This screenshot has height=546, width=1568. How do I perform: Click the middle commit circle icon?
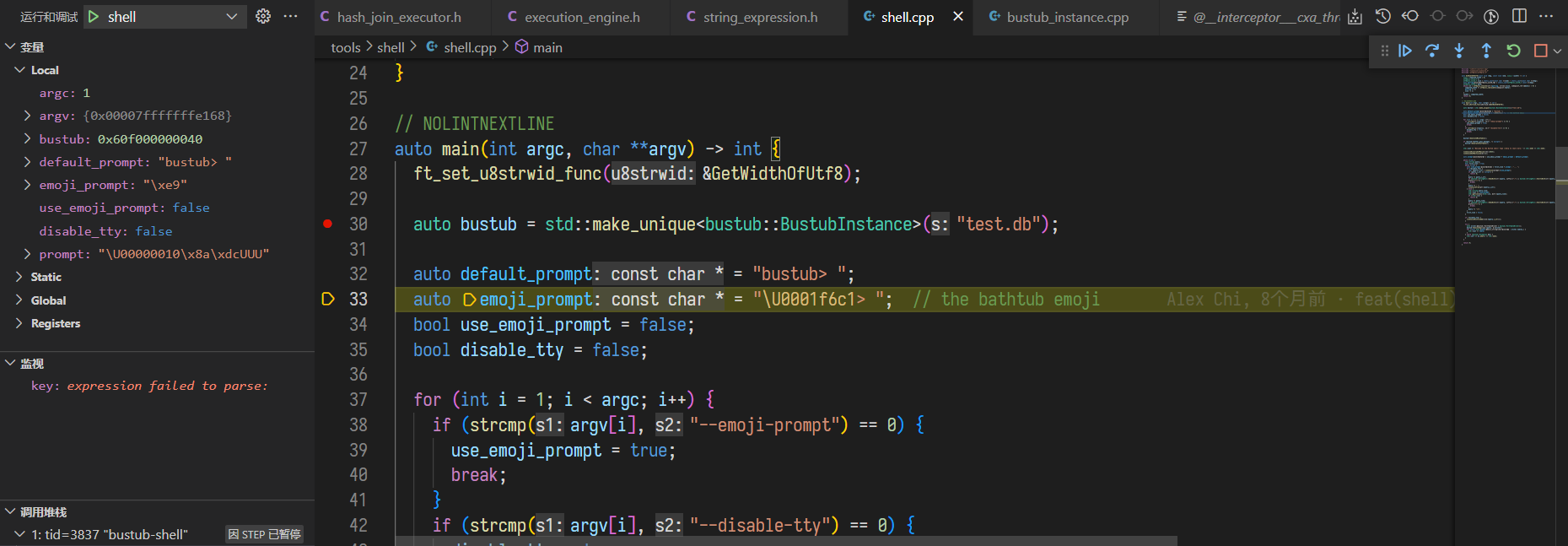pos(1437,16)
